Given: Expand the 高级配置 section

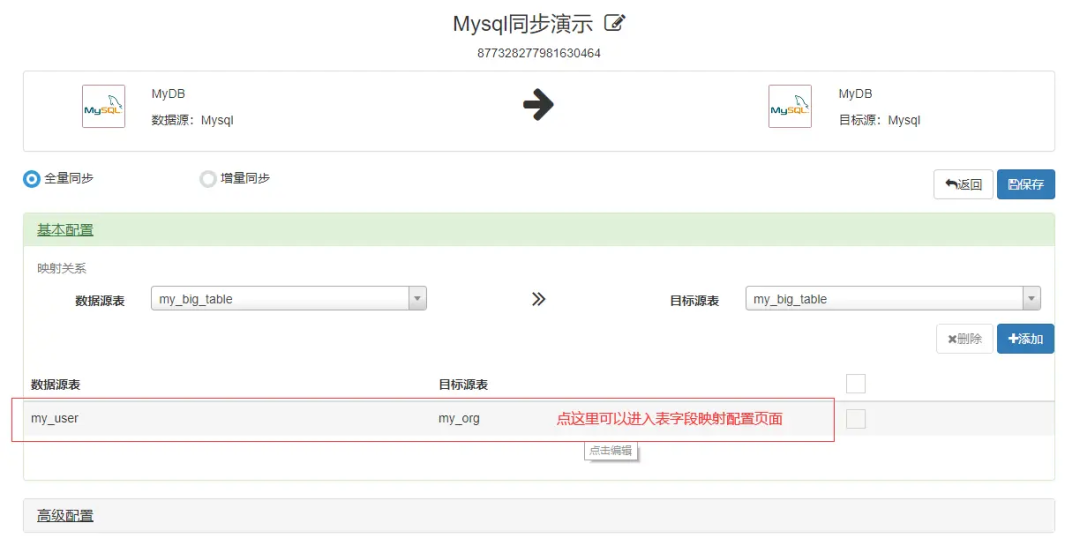Looking at the screenshot, I should pyautogui.click(x=65, y=516).
